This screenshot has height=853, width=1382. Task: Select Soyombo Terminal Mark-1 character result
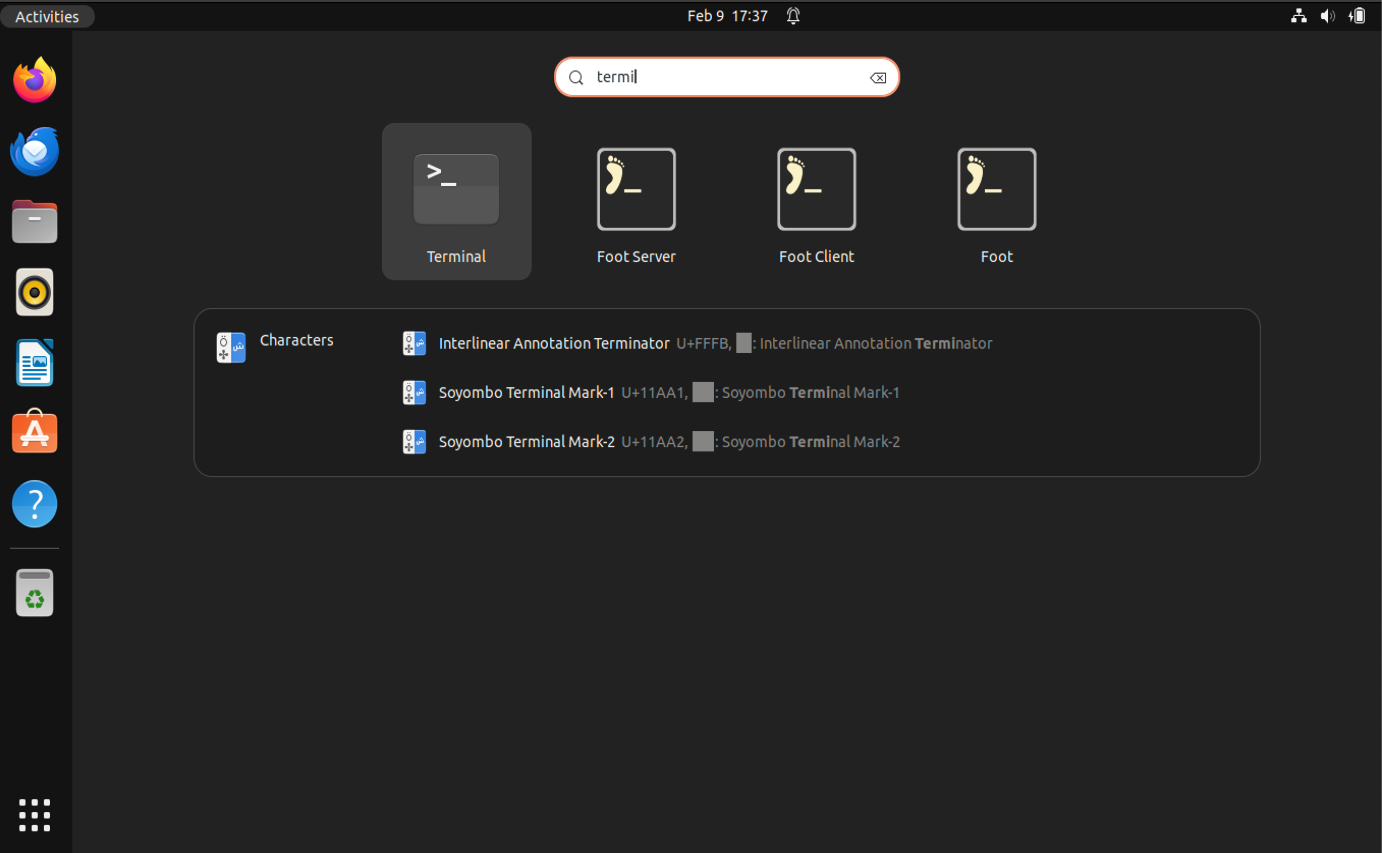pos(526,393)
